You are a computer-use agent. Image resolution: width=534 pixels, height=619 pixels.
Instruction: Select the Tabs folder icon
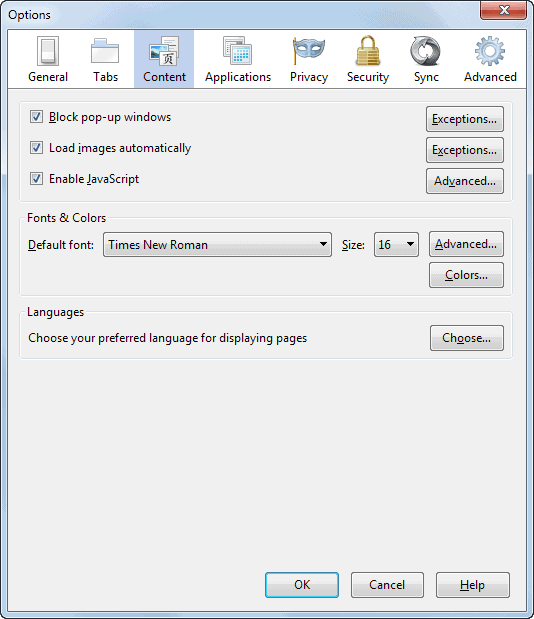(105, 51)
